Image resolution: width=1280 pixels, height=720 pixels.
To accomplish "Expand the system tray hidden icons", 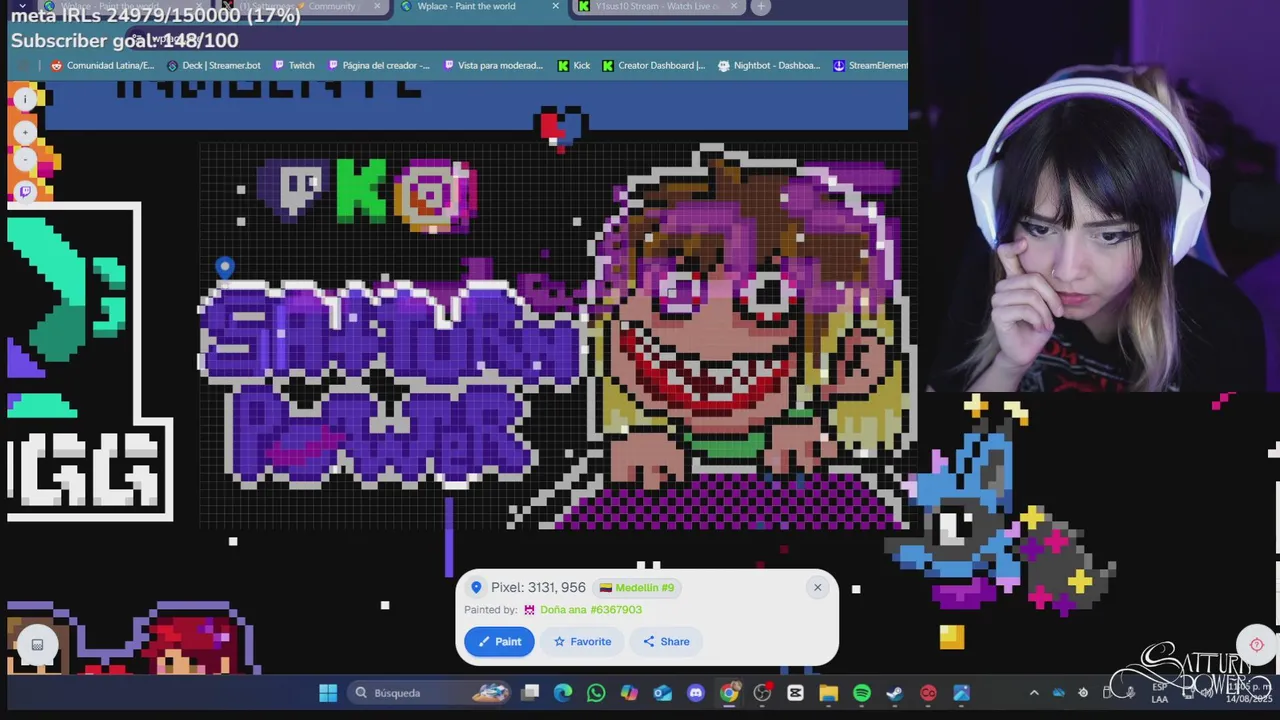I will pos(1034,692).
